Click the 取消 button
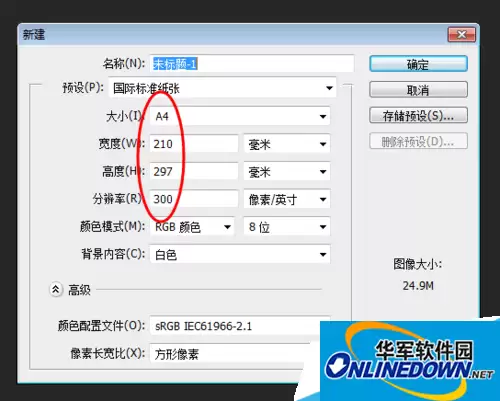This screenshot has width=500, height=401. (x=418, y=90)
